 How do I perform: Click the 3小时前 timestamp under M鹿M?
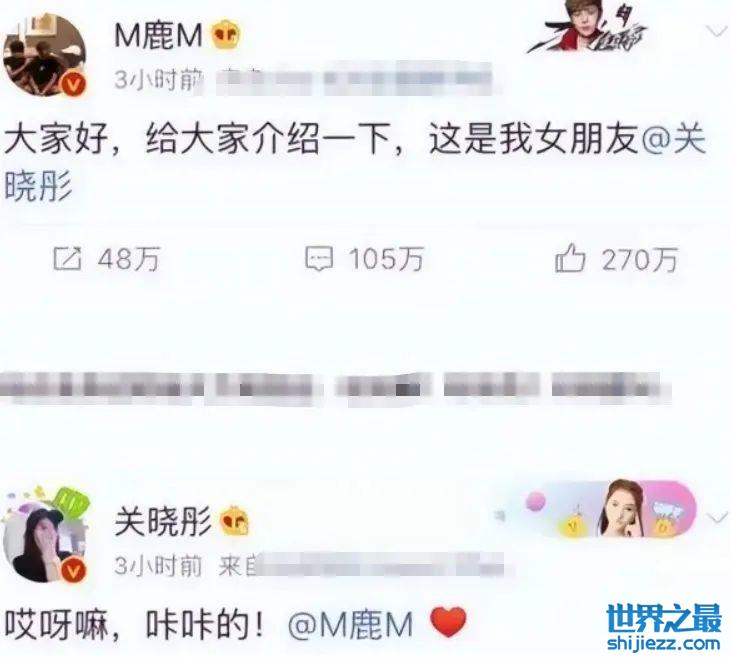coord(159,81)
